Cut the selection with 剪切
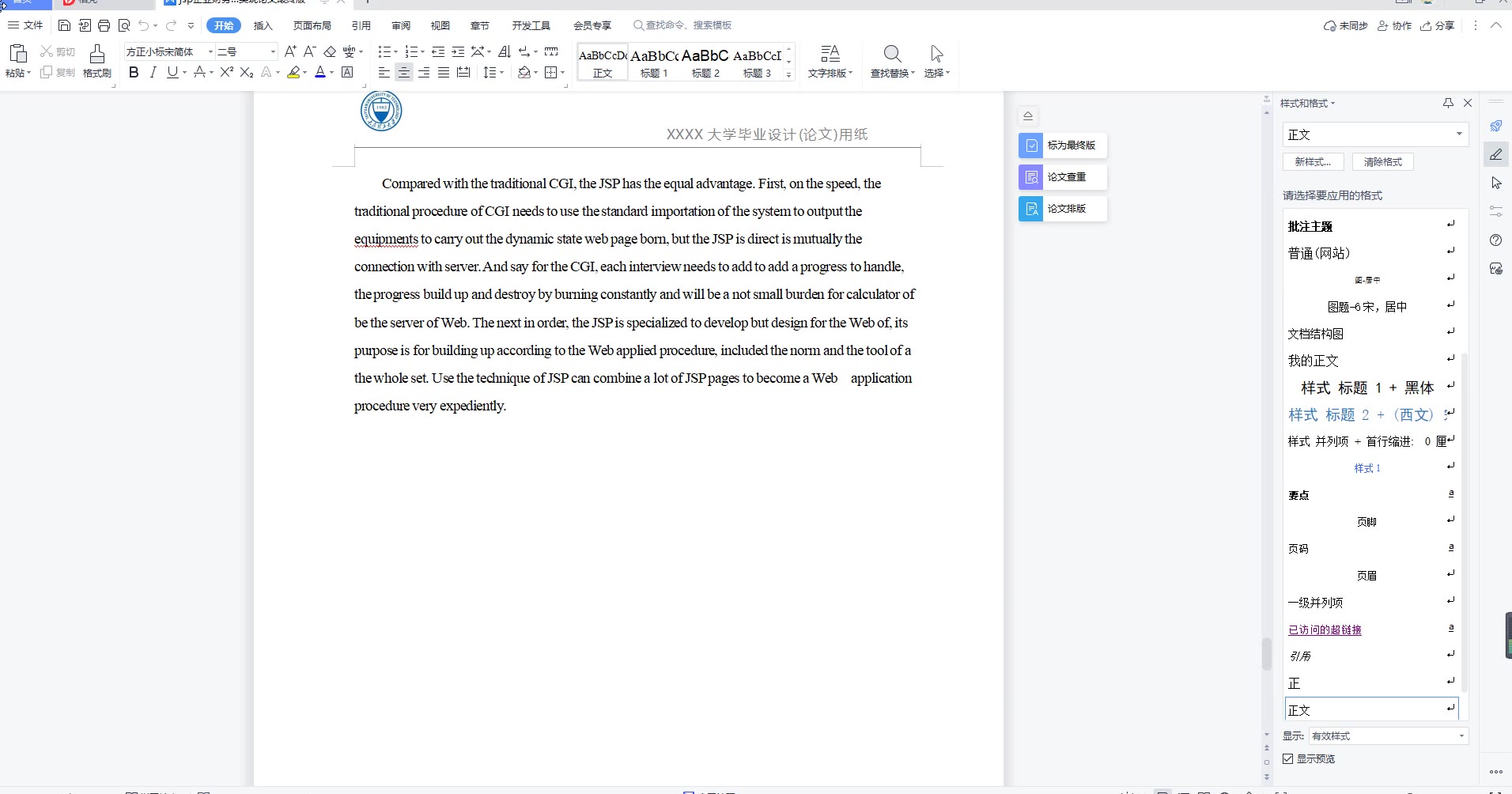Image resolution: width=1512 pixels, height=794 pixels. (x=58, y=51)
